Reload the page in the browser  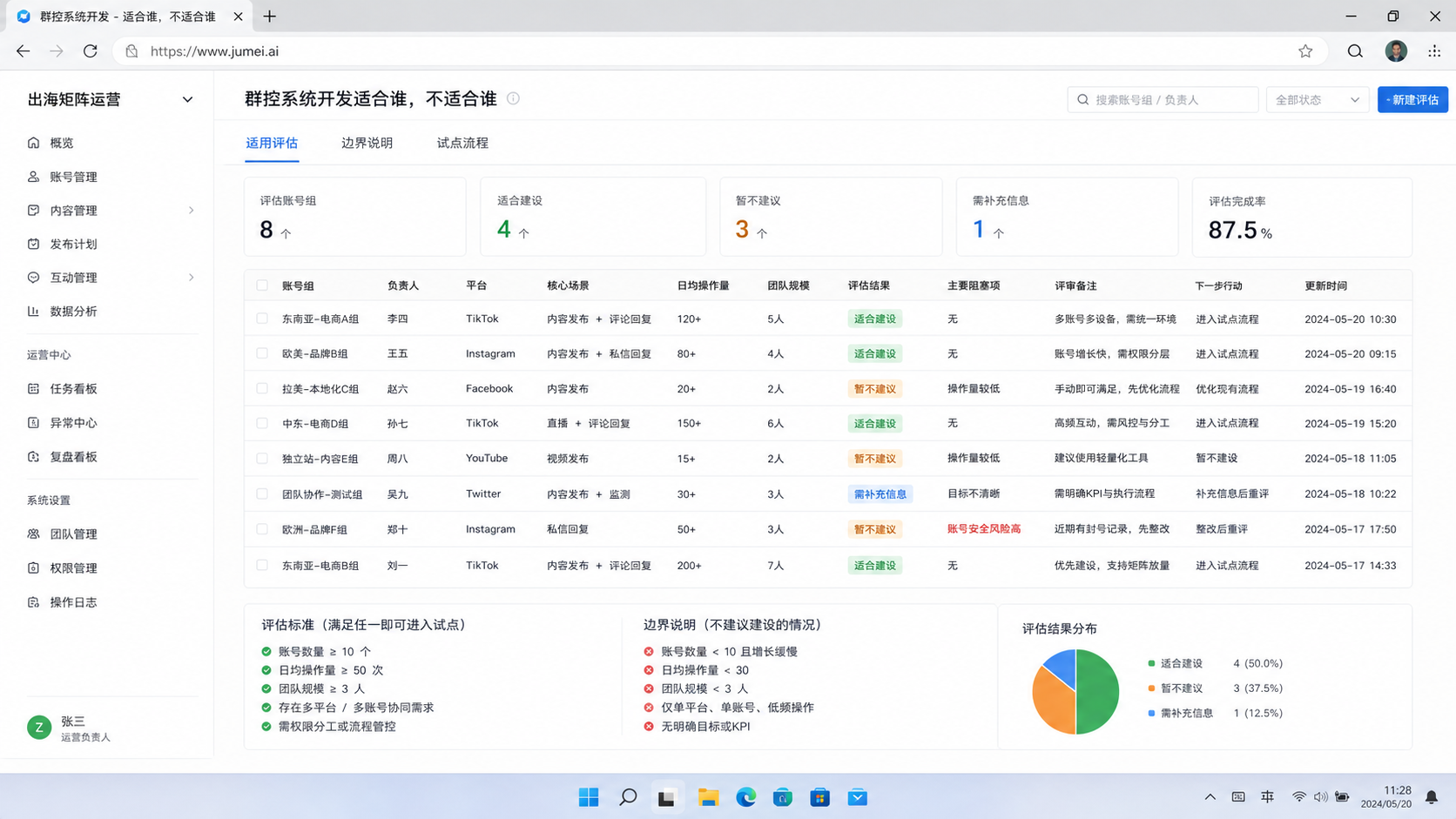coord(91,51)
